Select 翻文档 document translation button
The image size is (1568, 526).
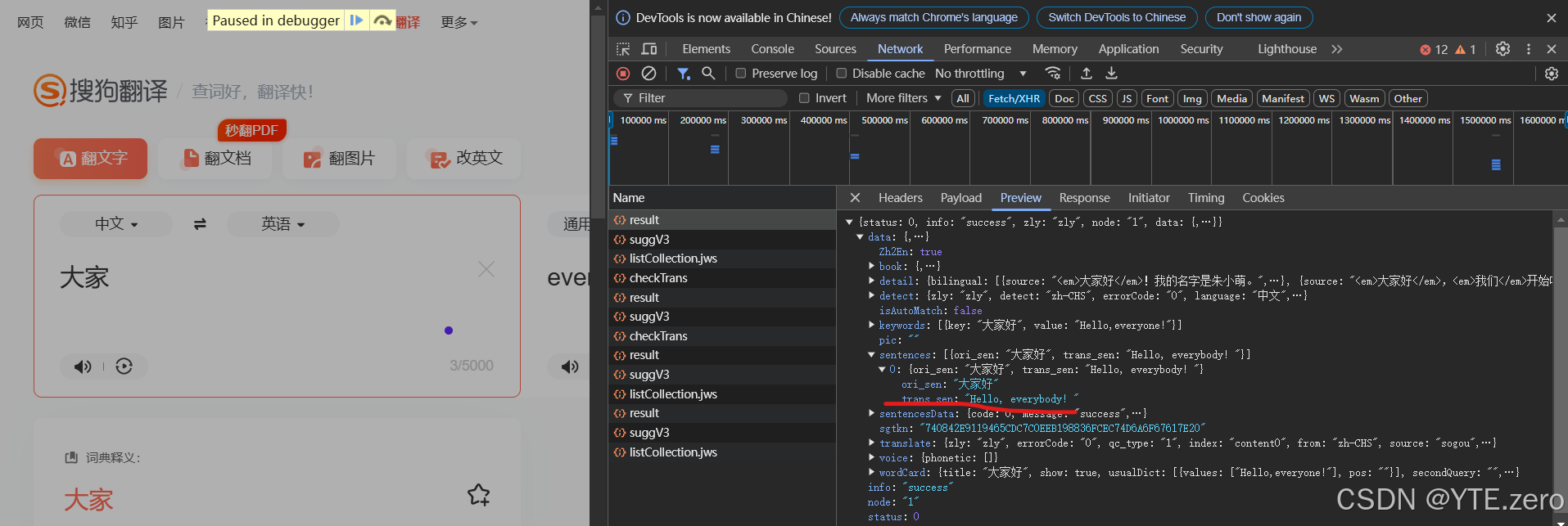coord(216,159)
